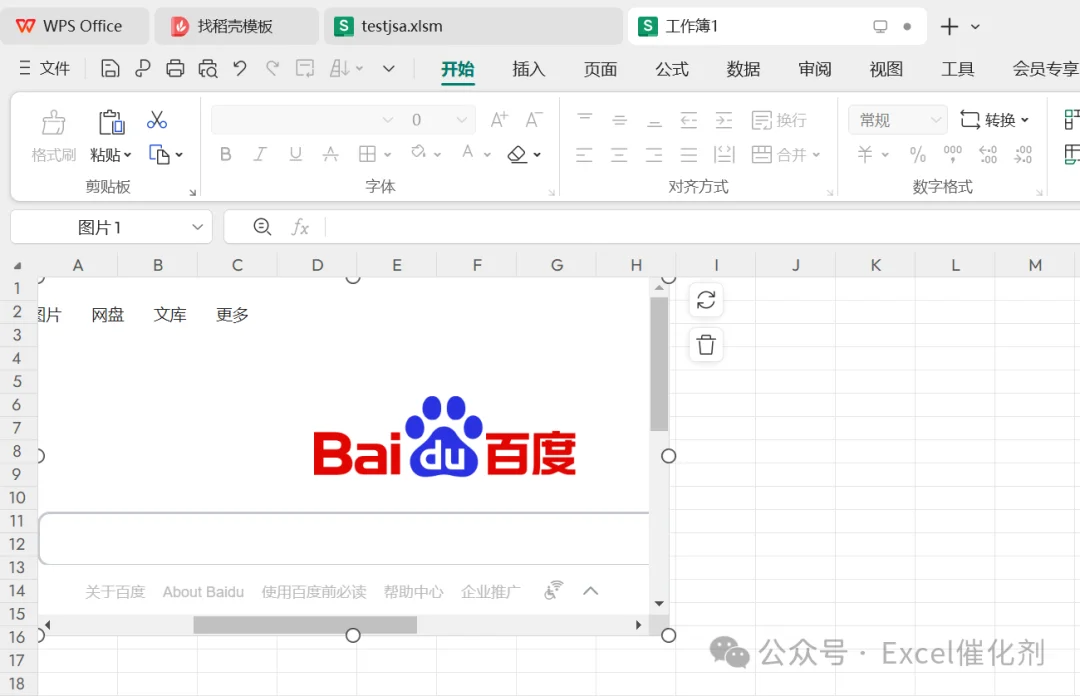Expand quick access toolbar customize chevron
Screen dimensions: 1080x696
[389, 68]
